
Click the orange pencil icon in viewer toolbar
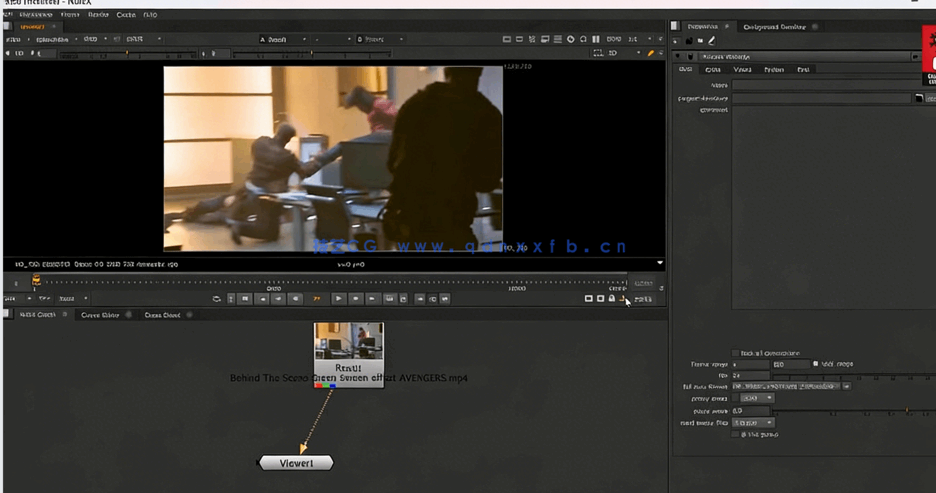coord(650,53)
